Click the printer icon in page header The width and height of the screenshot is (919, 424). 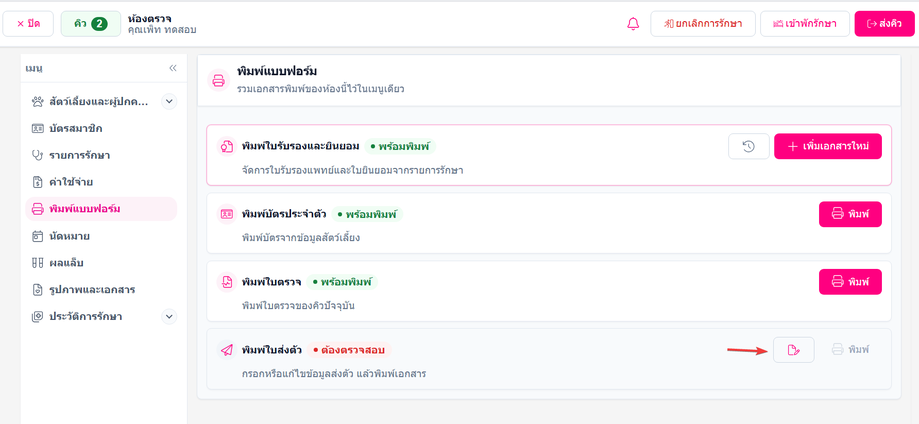(x=219, y=80)
